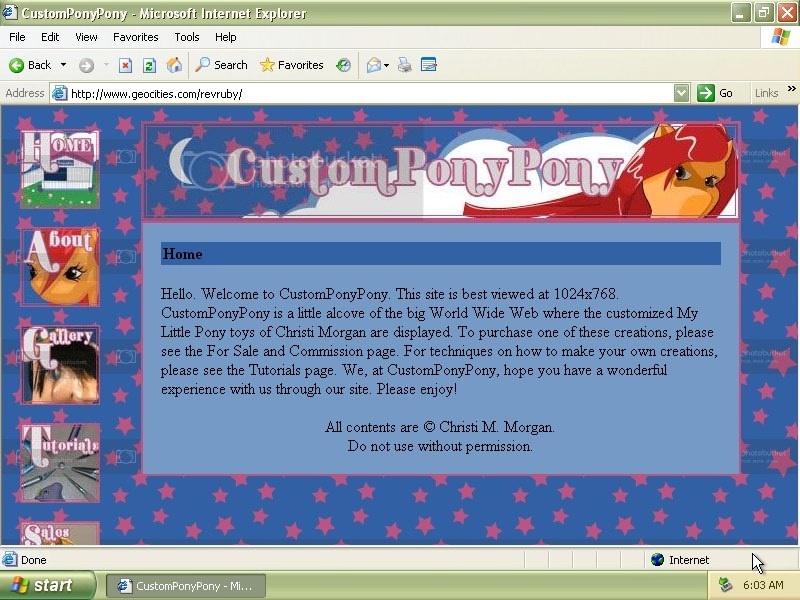Click the green Go button
The image size is (800, 600).
point(715,93)
